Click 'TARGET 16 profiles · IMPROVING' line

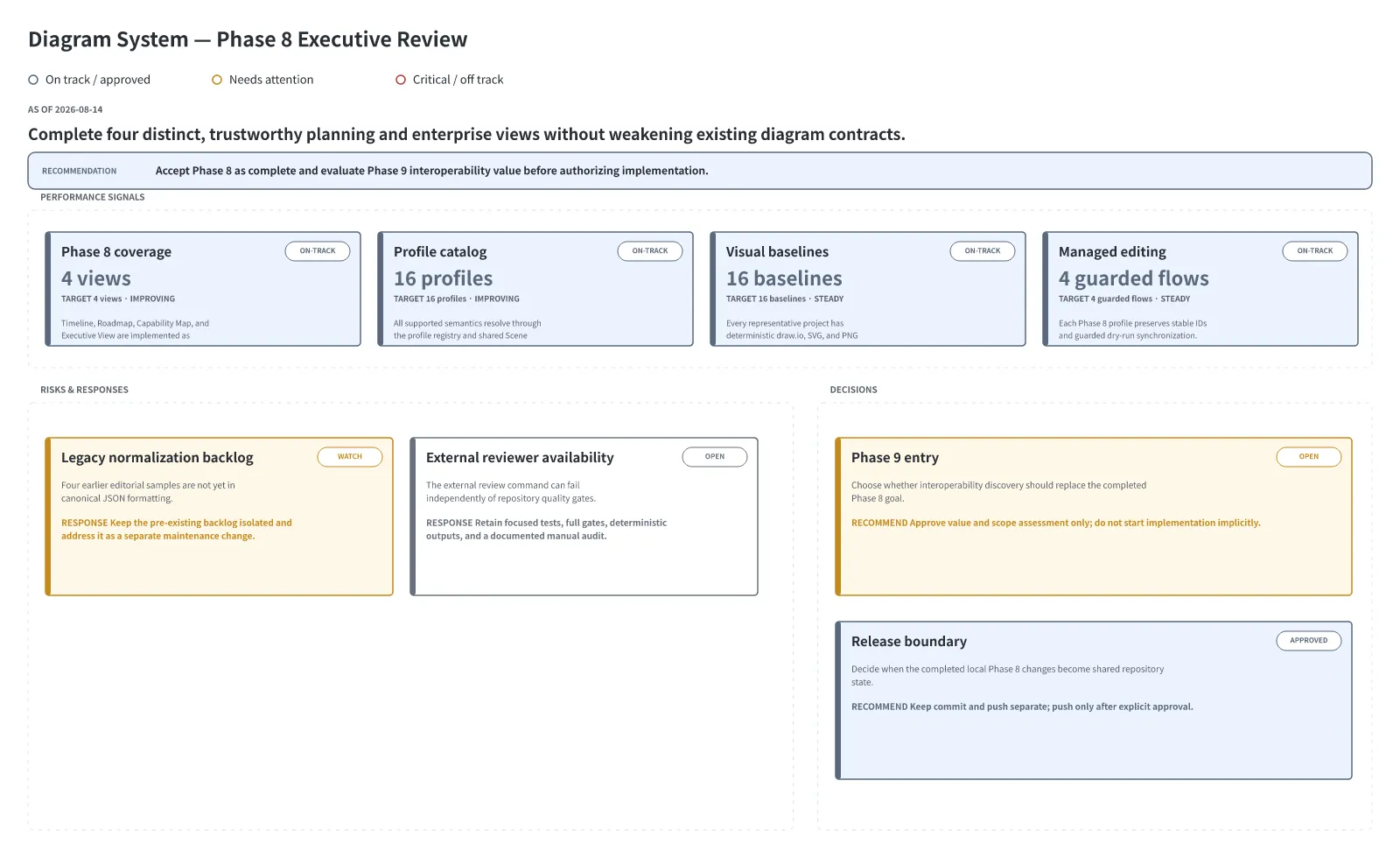(457, 299)
